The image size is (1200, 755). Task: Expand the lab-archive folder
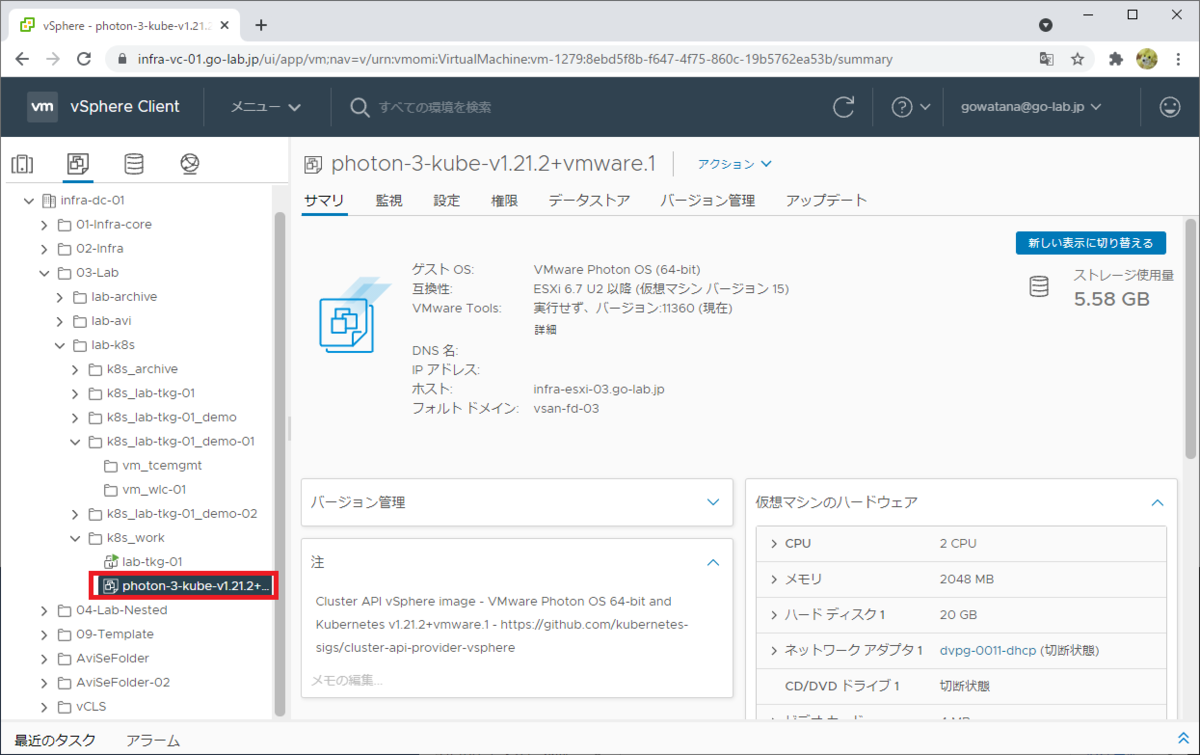point(60,296)
